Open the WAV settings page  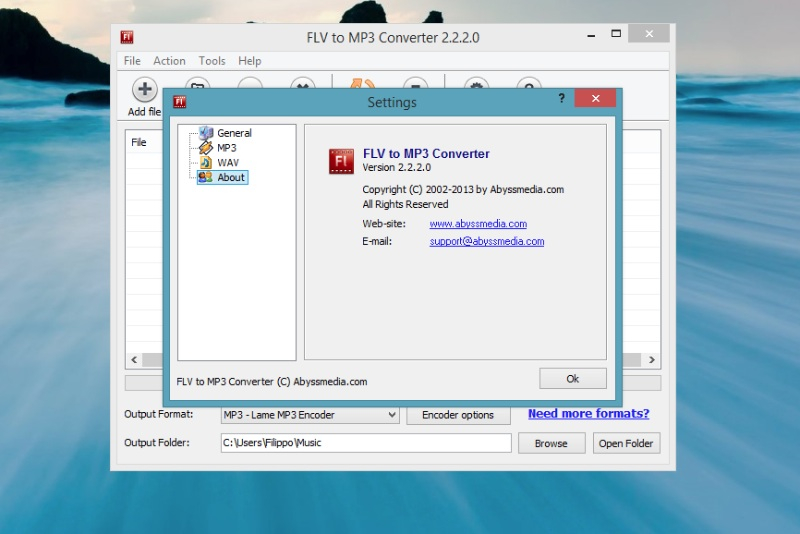(x=227, y=162)
